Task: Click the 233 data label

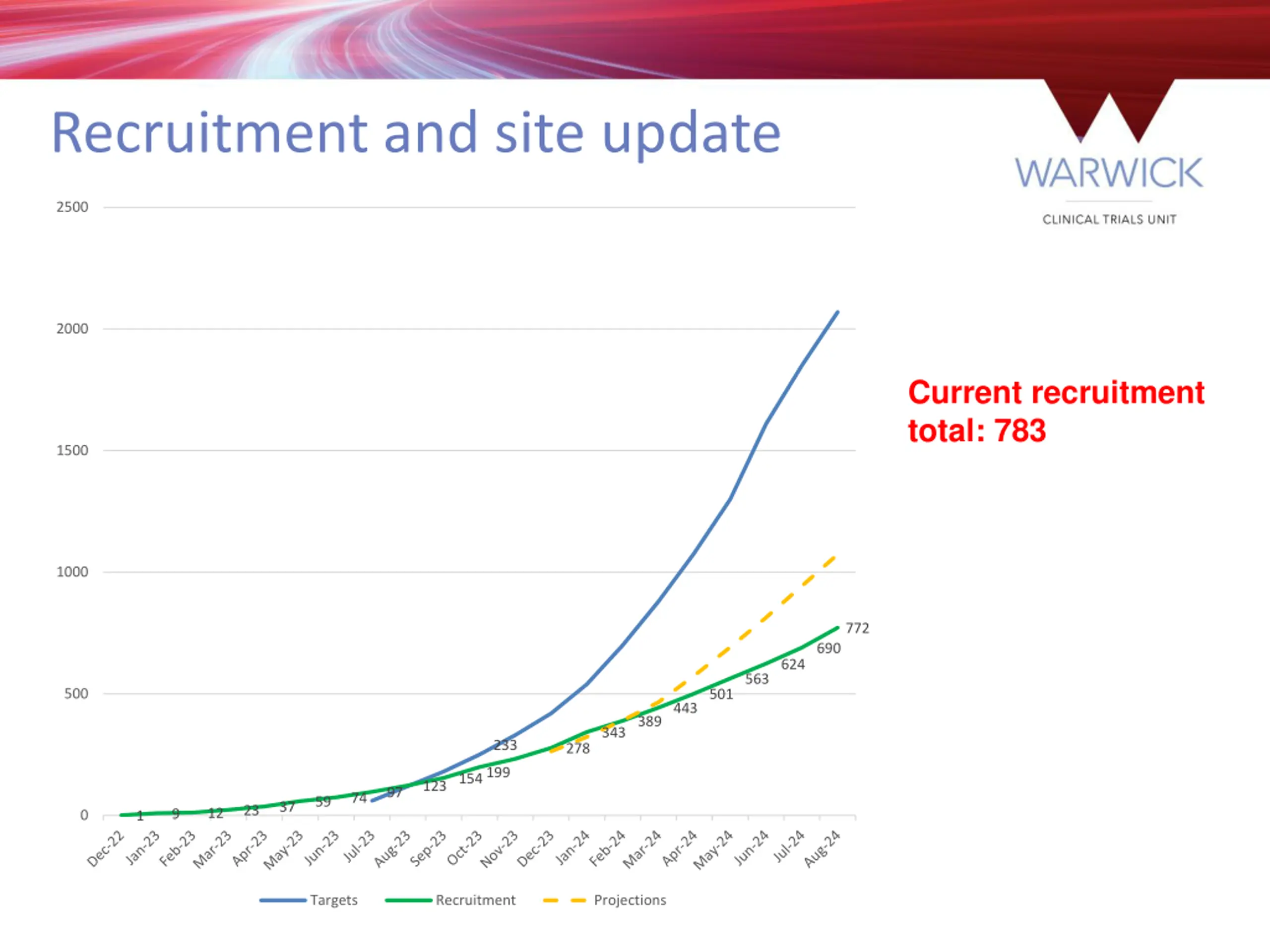Action: point(505,745)
